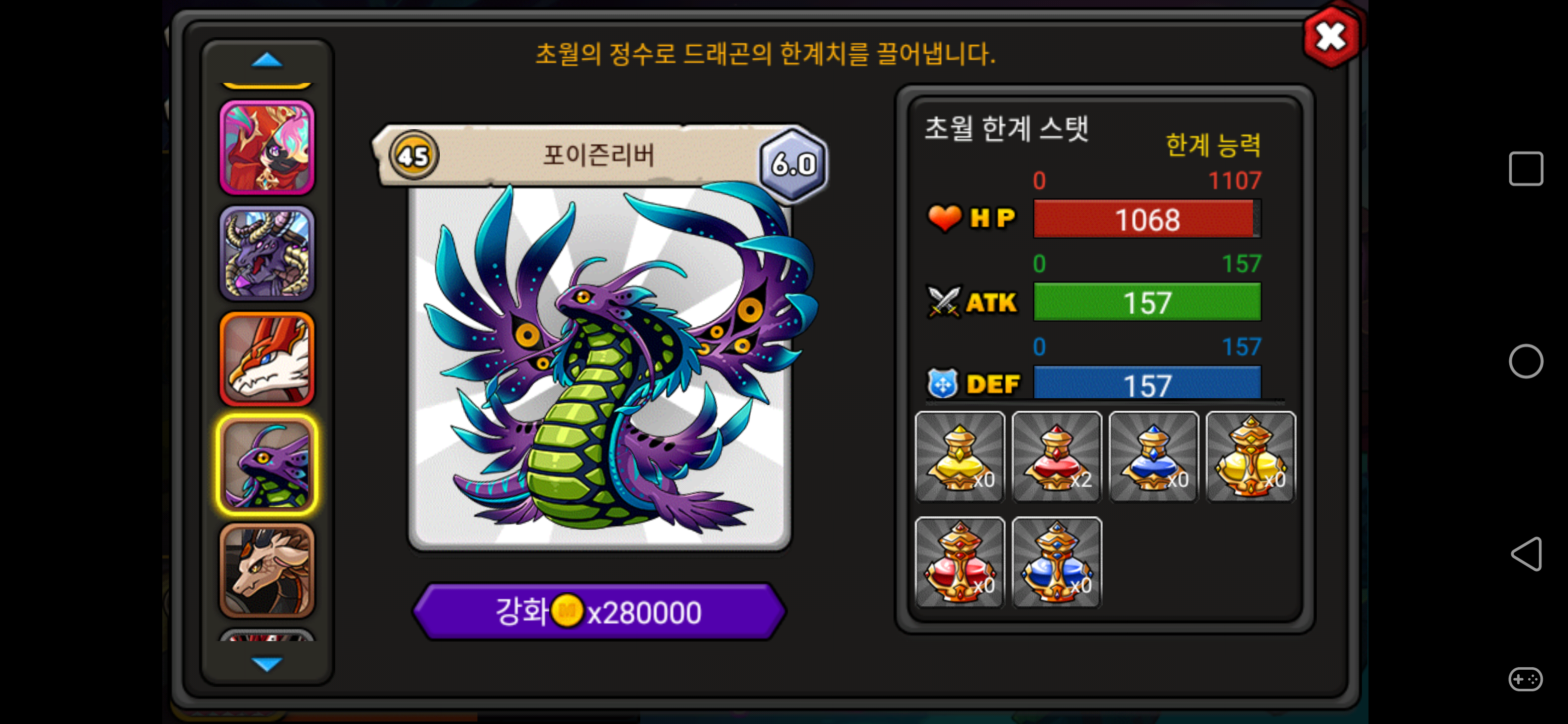Image resolution: width=1568 pixels, height=724 pixels.
Task: Tap the yellow essence potion x0
Action: [959, 457]
